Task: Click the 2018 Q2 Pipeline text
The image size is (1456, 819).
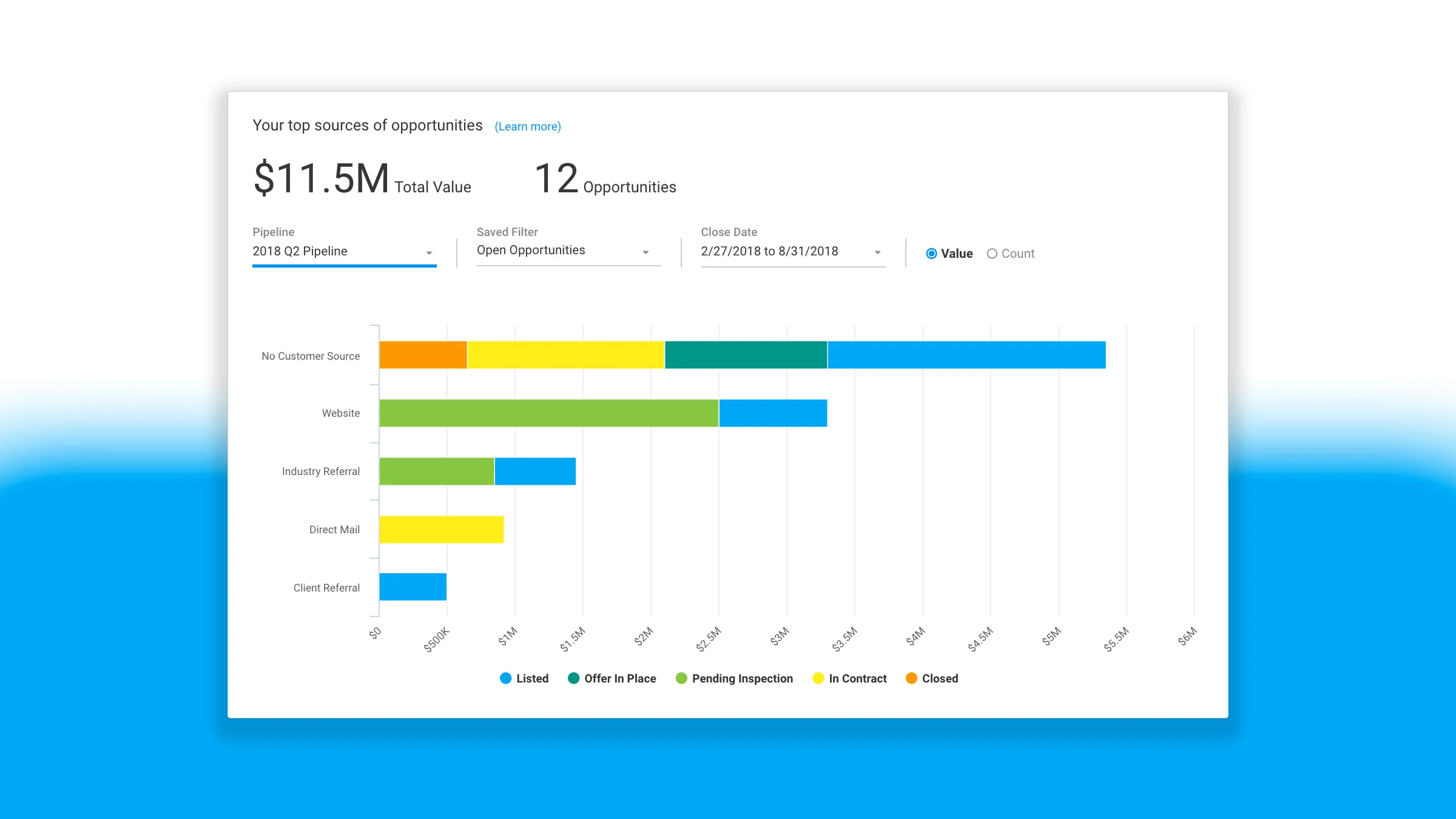Action: (300, 251)
